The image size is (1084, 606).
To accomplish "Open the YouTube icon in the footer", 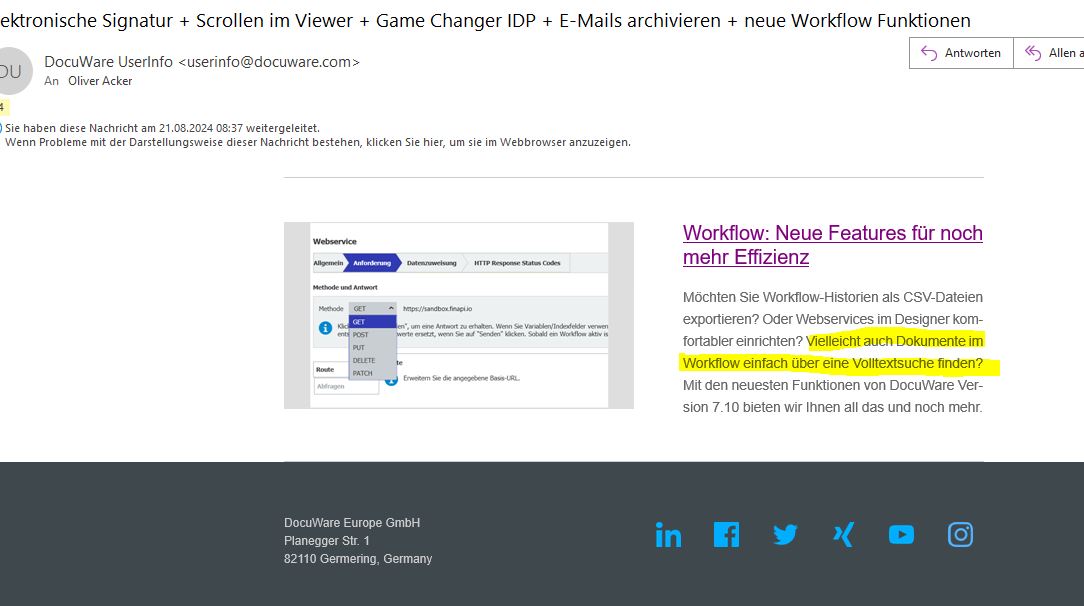I will 901,535.
